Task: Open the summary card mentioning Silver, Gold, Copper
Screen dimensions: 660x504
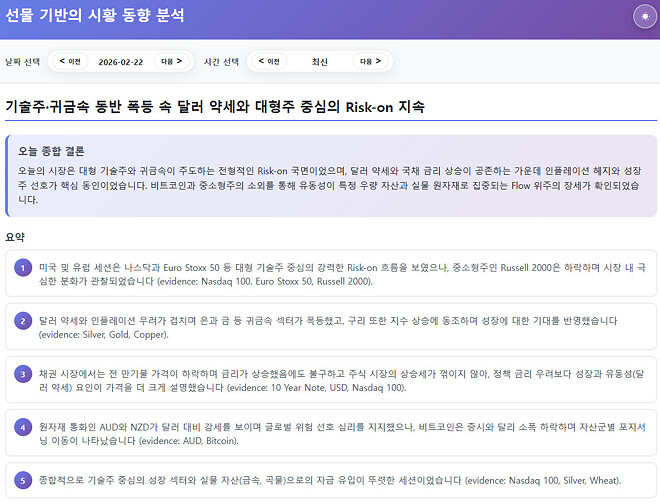Action: click(331, 327)
